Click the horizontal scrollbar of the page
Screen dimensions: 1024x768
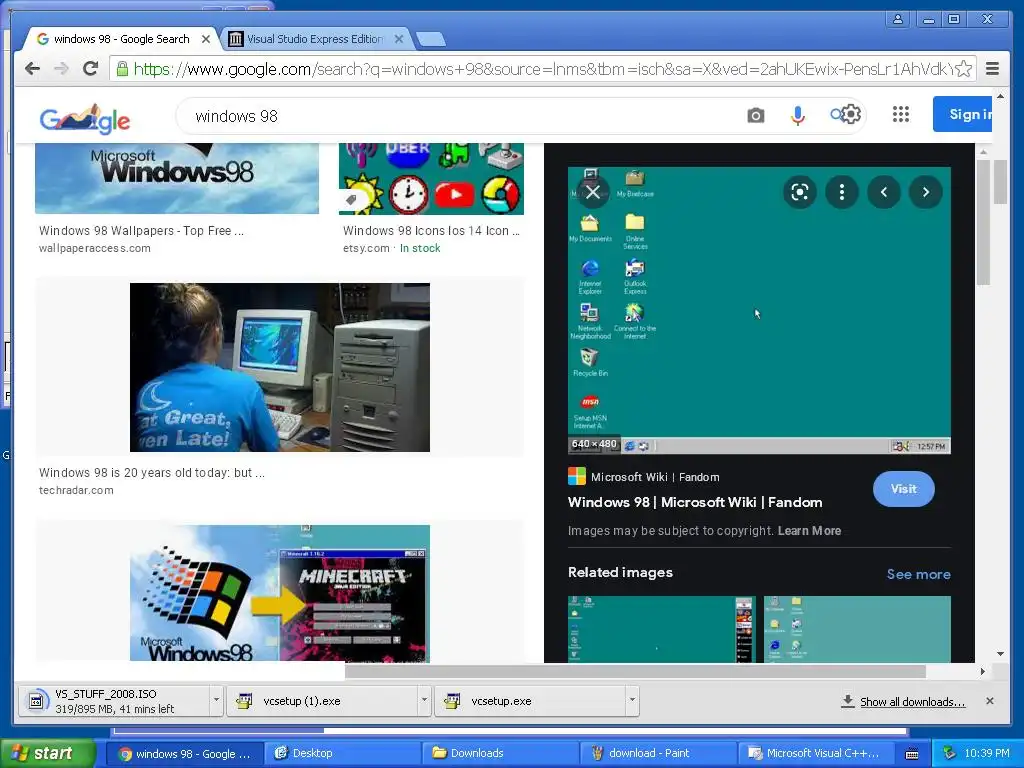click(635, 671)
